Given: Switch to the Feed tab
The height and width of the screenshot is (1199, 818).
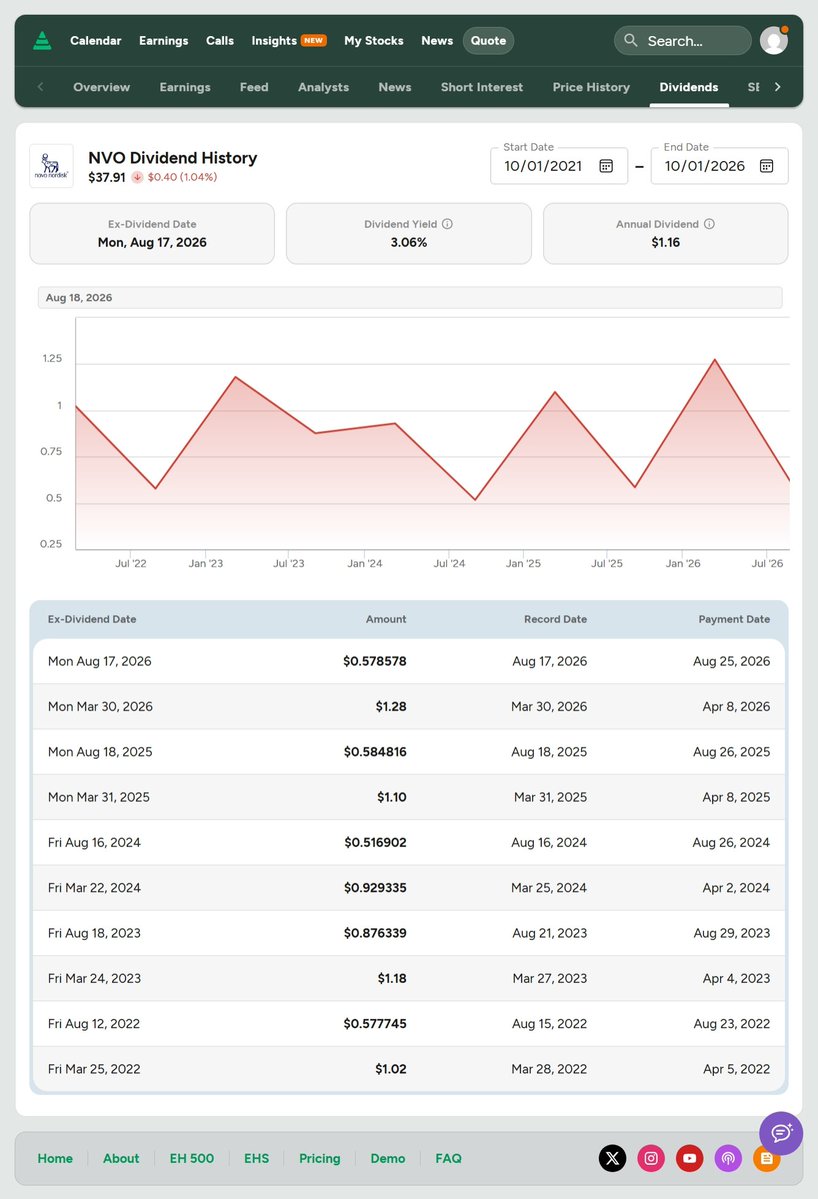Looking at the screenshot, I should click(x=254, y=87).
